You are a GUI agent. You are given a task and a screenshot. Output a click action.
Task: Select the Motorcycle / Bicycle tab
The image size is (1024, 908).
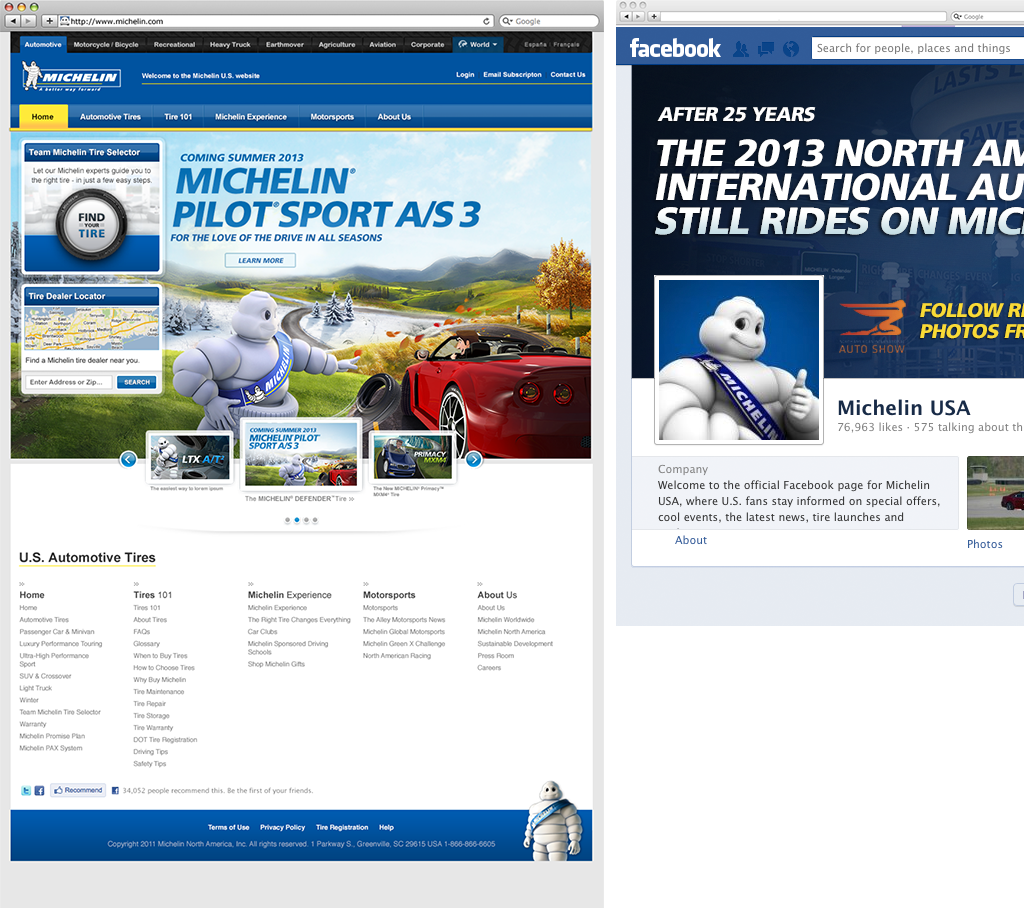(x=106, y=44)
